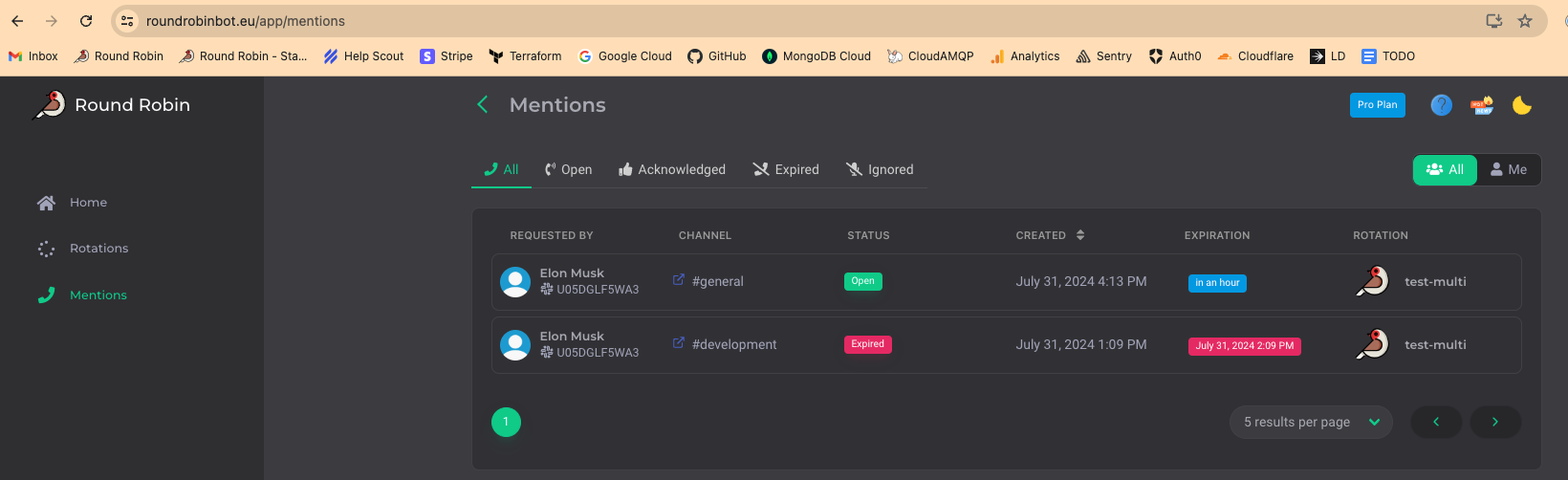Click July 31, 2024 1:09 PM created date
The image size is (1568, 480).
tap(1081, 345)
